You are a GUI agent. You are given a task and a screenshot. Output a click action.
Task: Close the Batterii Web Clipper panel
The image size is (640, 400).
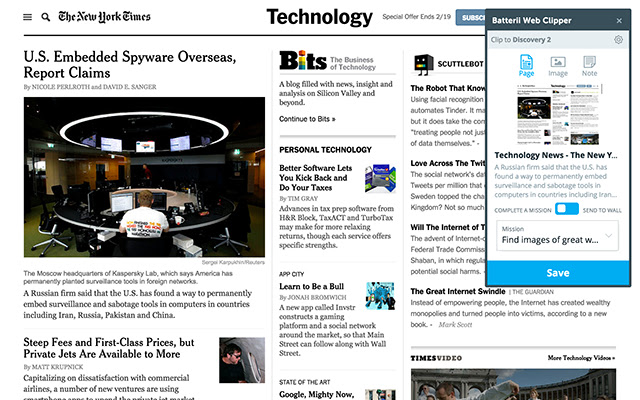619,20
